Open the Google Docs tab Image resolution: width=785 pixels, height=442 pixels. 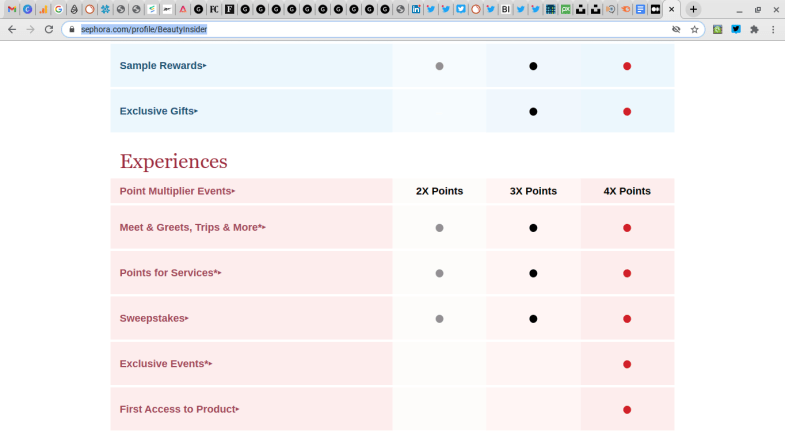click(x=640, y=9)
